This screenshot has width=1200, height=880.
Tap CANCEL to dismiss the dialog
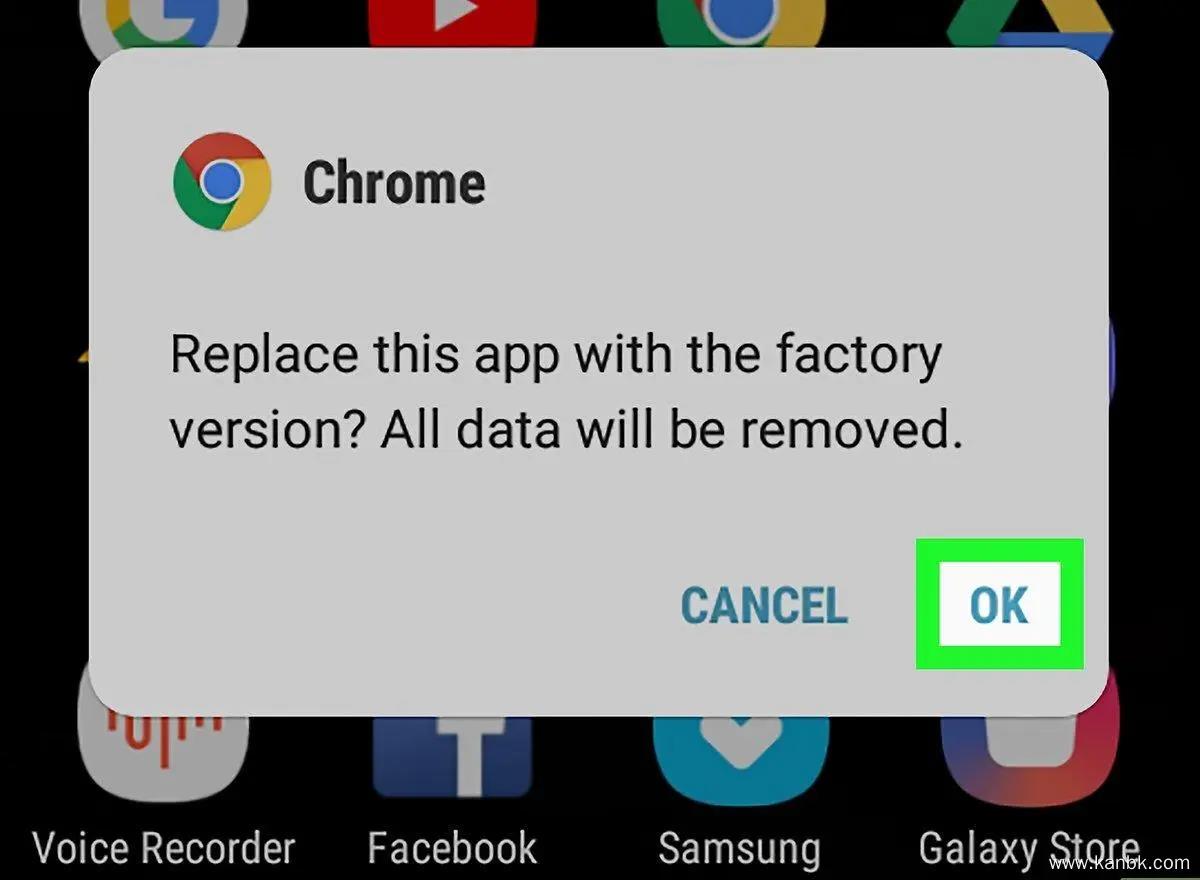tap(764, 606)
